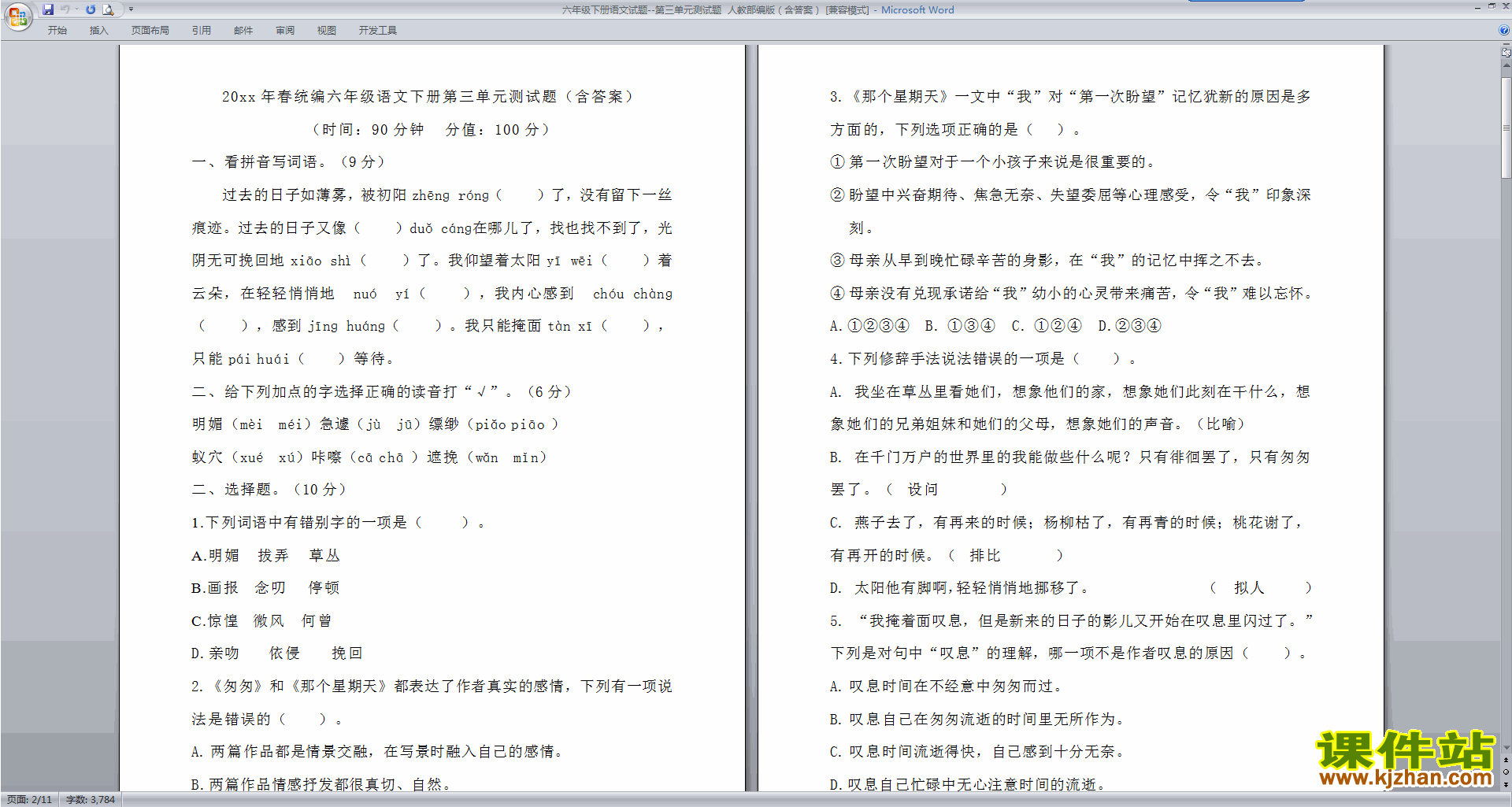The height and width of the screenshot is (807, 1512).
Task: Click the line A.两篇作品都是情景交融
Action: click(x=378, y=752)
